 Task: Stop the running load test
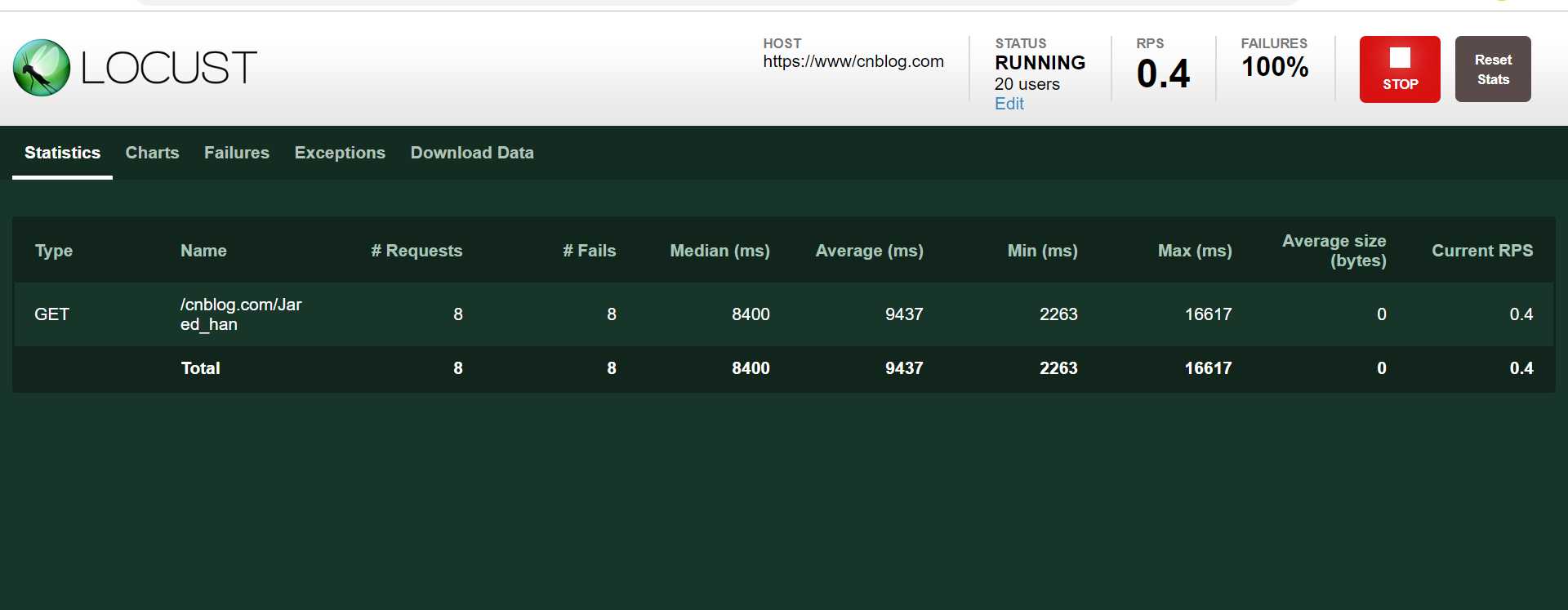pos(1400,69)
